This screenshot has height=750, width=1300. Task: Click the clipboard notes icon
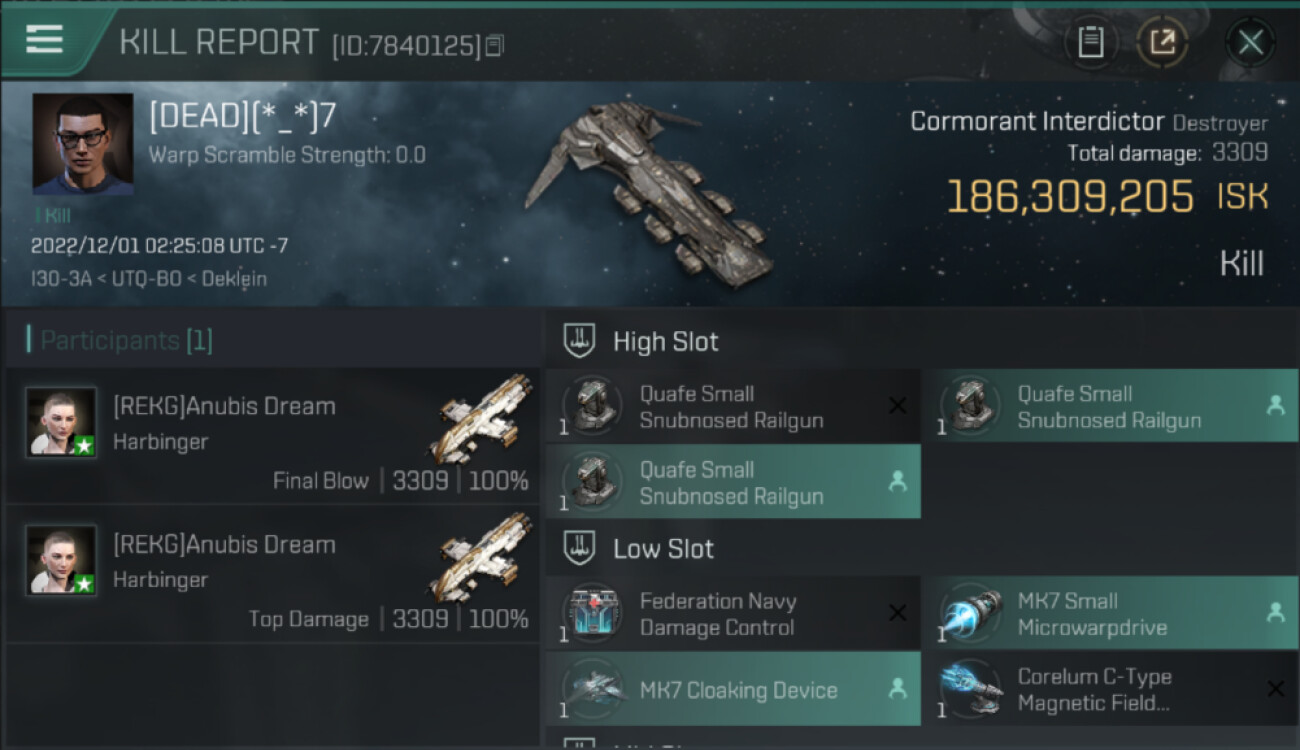click(x=1091, y=43)
